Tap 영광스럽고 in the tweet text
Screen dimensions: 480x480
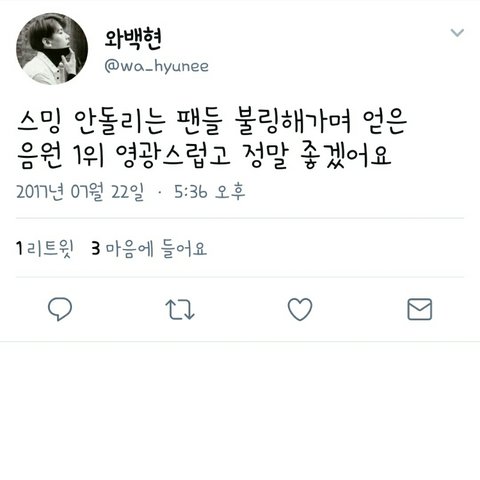tap(173, 156)
